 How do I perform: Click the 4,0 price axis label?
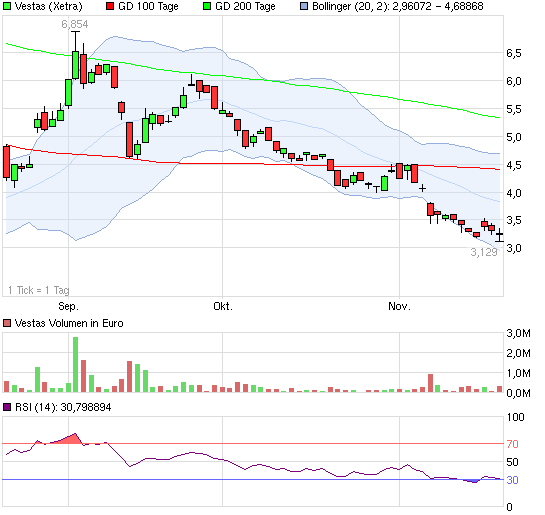(514, 193)
